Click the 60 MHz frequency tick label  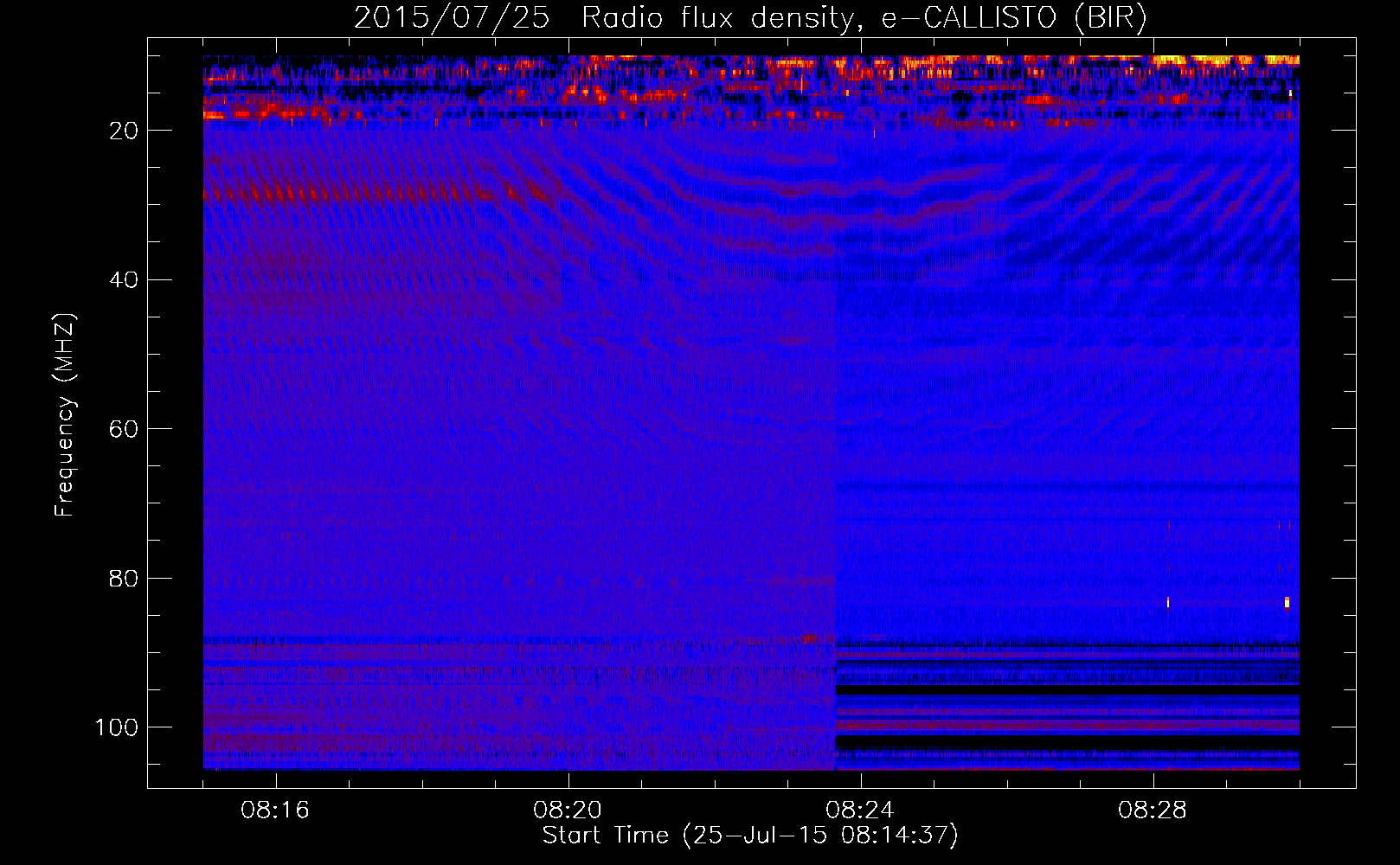tap(124, 429)
